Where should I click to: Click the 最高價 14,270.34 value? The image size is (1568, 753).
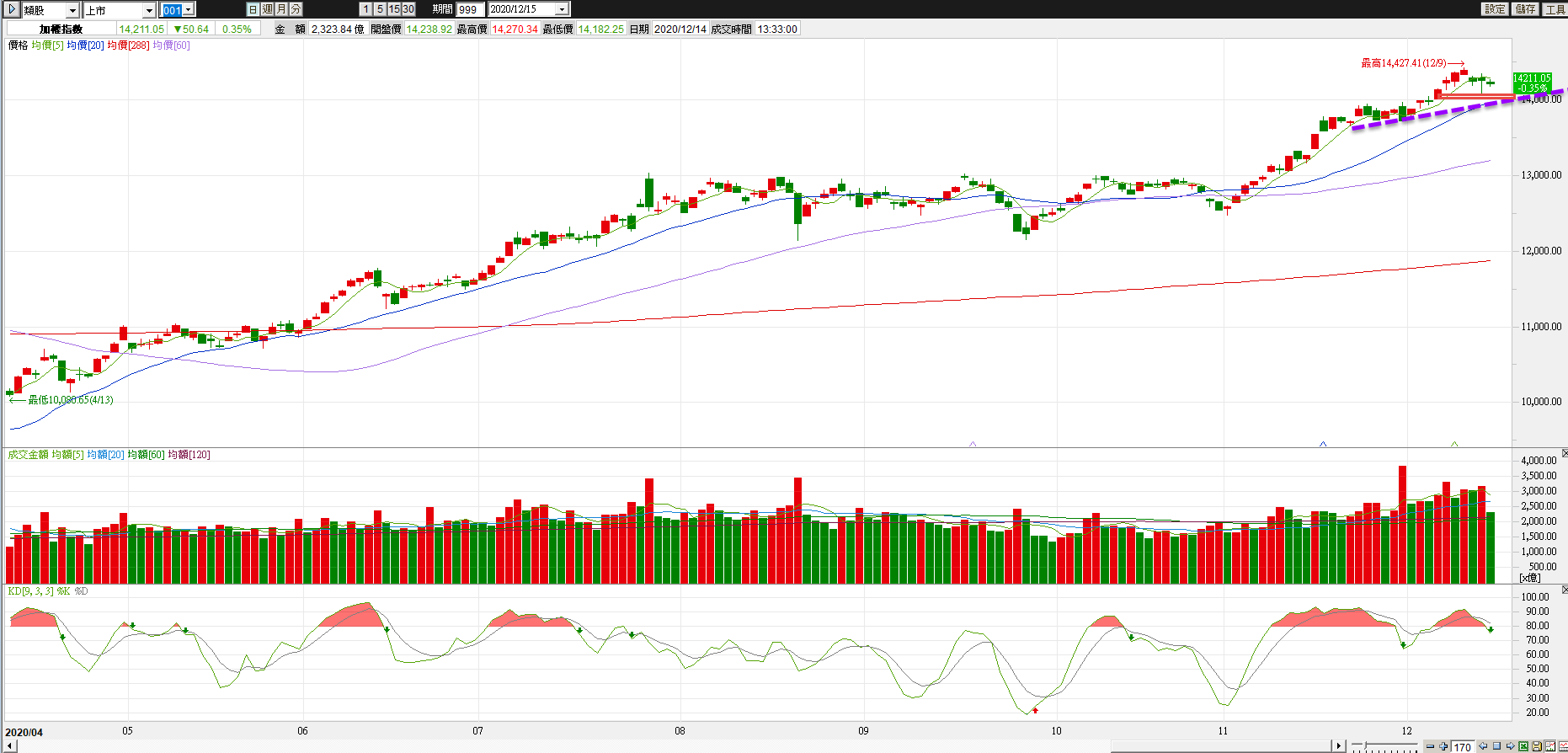coord(515,29)
